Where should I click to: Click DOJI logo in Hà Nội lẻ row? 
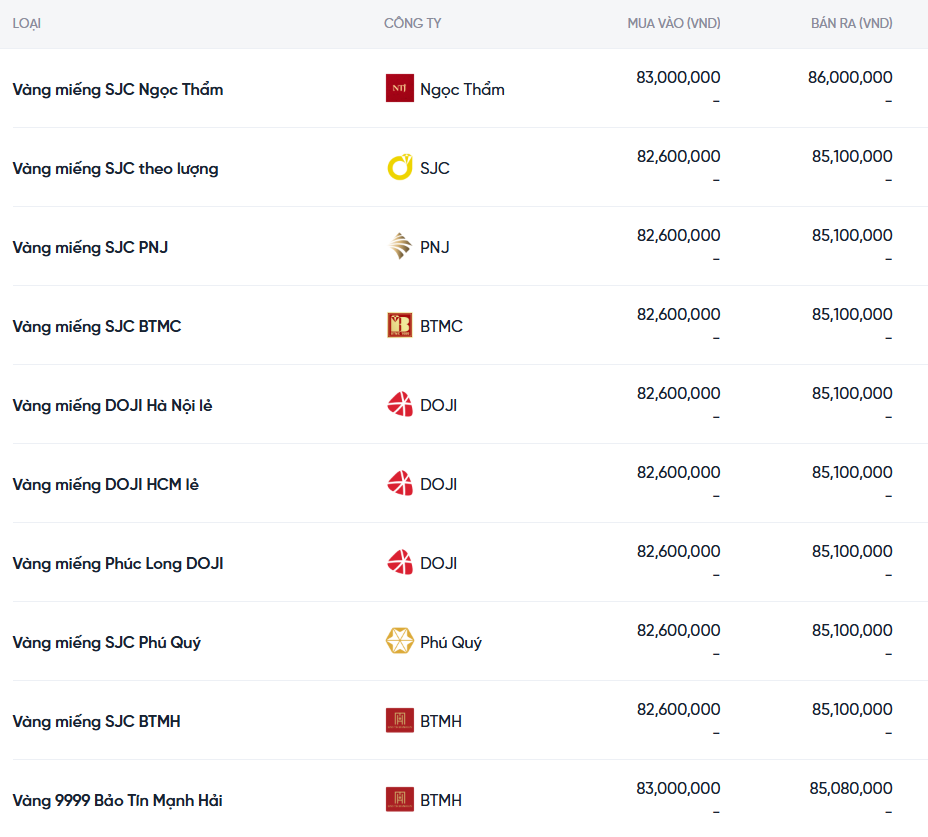(x=399, y=404)
